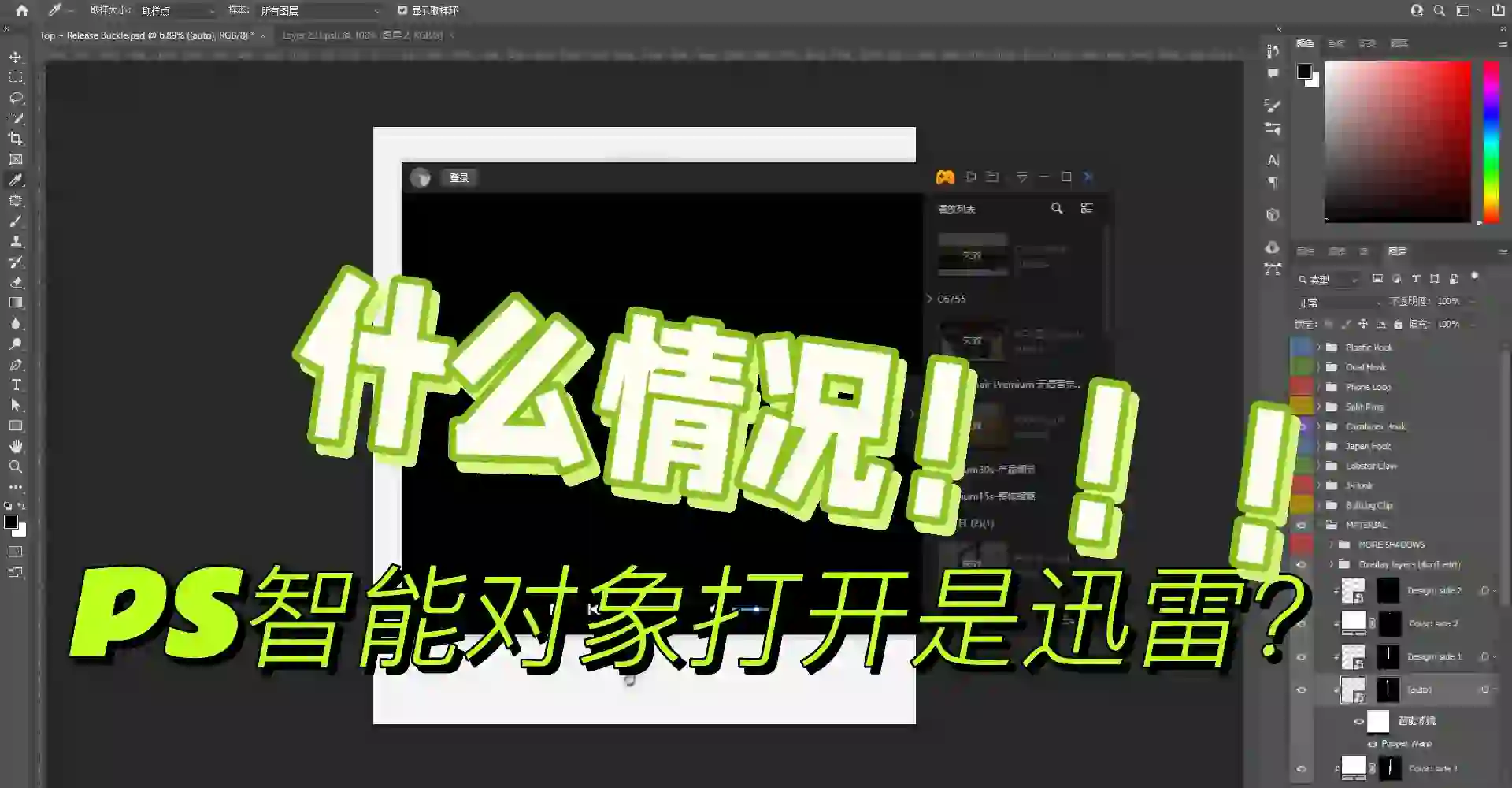The height and width of the screenshot is (788, 1512).
Task: Select the Move tool
Action: point(16,58)
